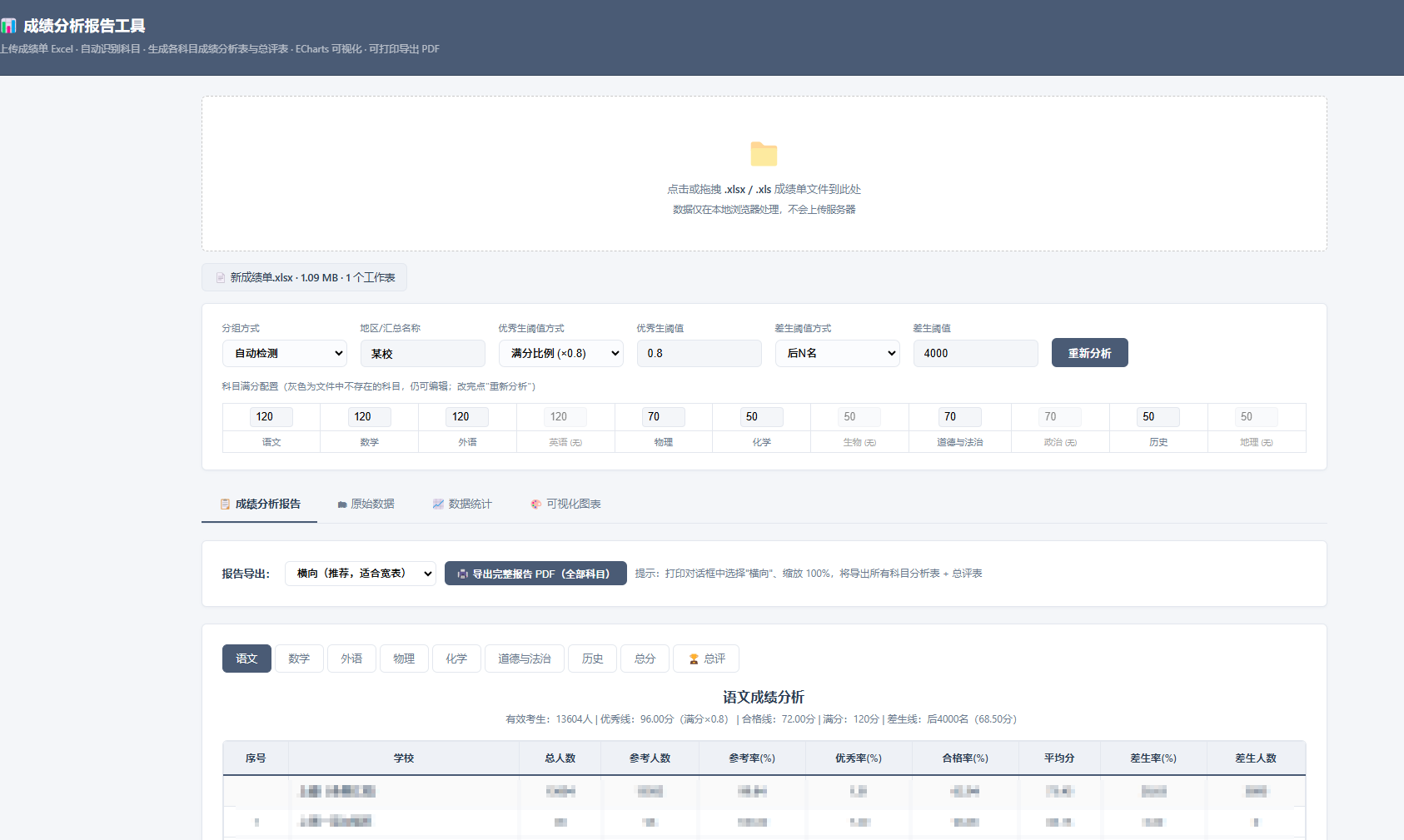The width and height of the screenshot is (1404, 840).
Task: Click the folder icon in upload area
Action: (764, 154)
